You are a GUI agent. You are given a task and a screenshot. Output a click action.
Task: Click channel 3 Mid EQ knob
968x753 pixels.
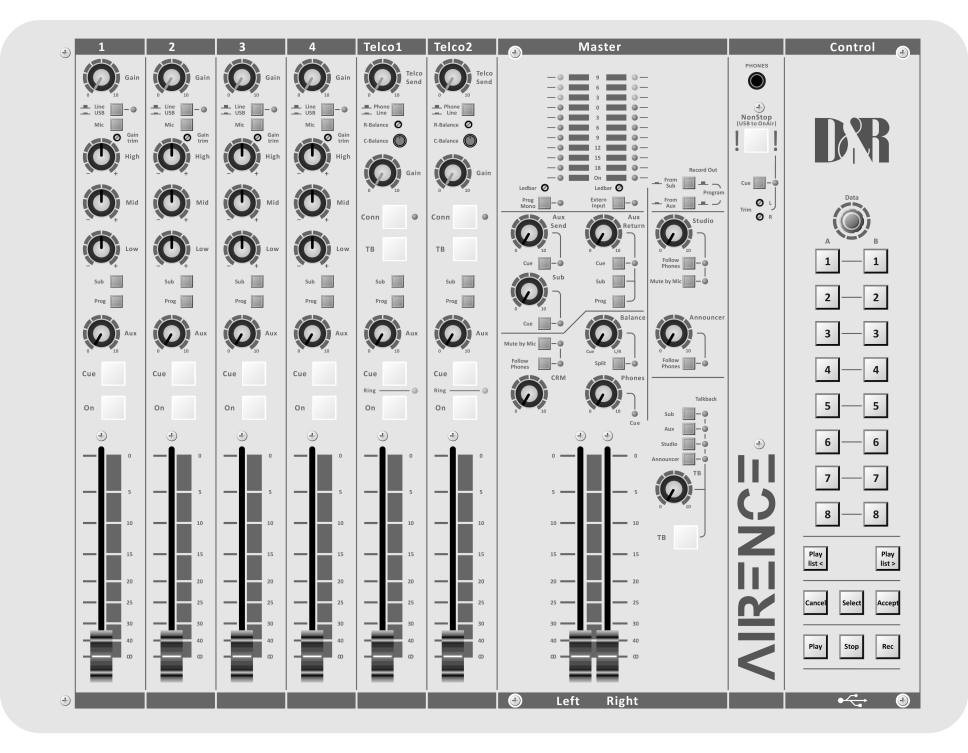coord(242,202)
